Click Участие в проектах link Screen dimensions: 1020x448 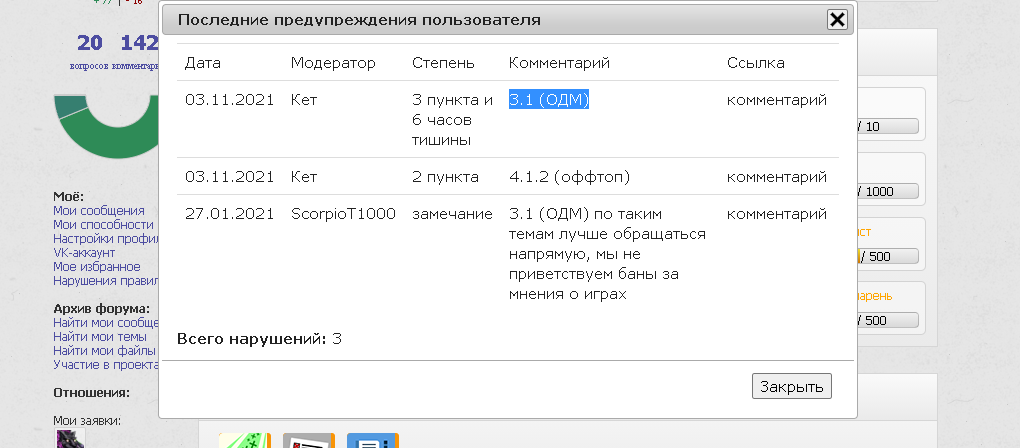tap(106, 365)
